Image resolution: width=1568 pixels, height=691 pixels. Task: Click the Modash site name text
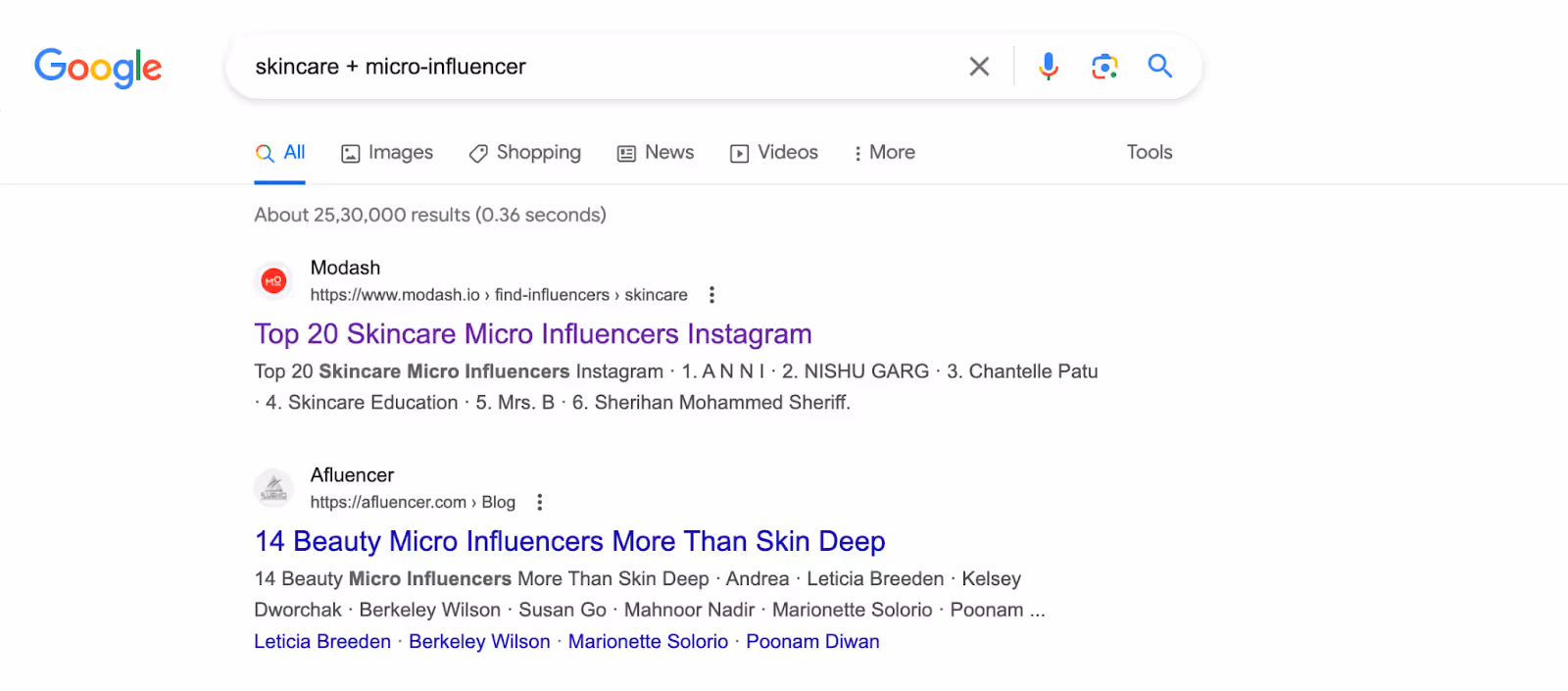345,268
